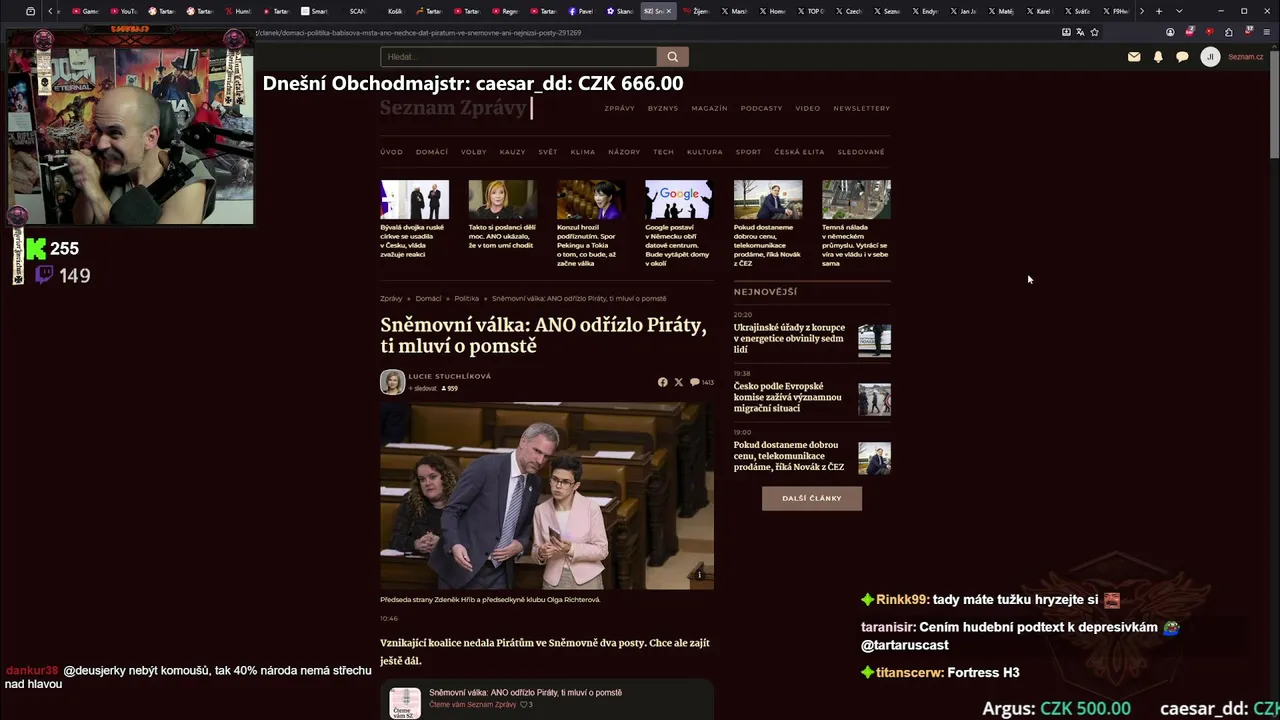Go to KULTURA section
Viewport: 1280px width, 720px height.
pyautogui.click(x=704, y=152)
